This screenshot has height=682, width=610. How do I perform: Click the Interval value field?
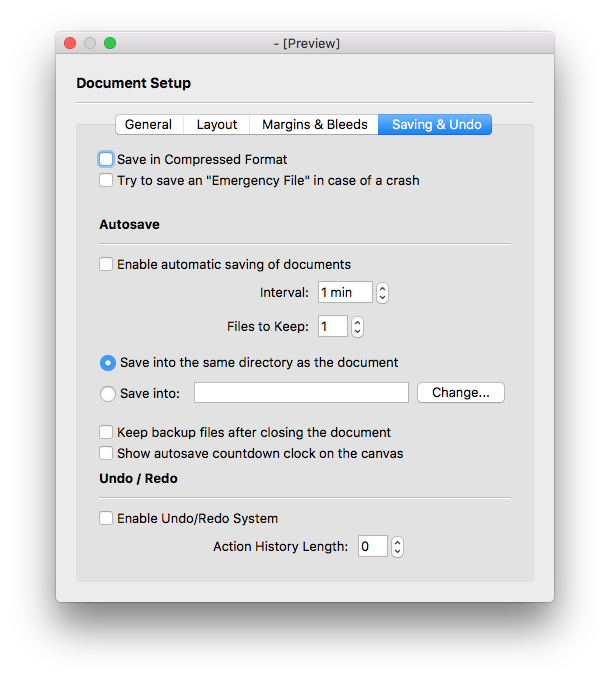[x=344, y=293]
